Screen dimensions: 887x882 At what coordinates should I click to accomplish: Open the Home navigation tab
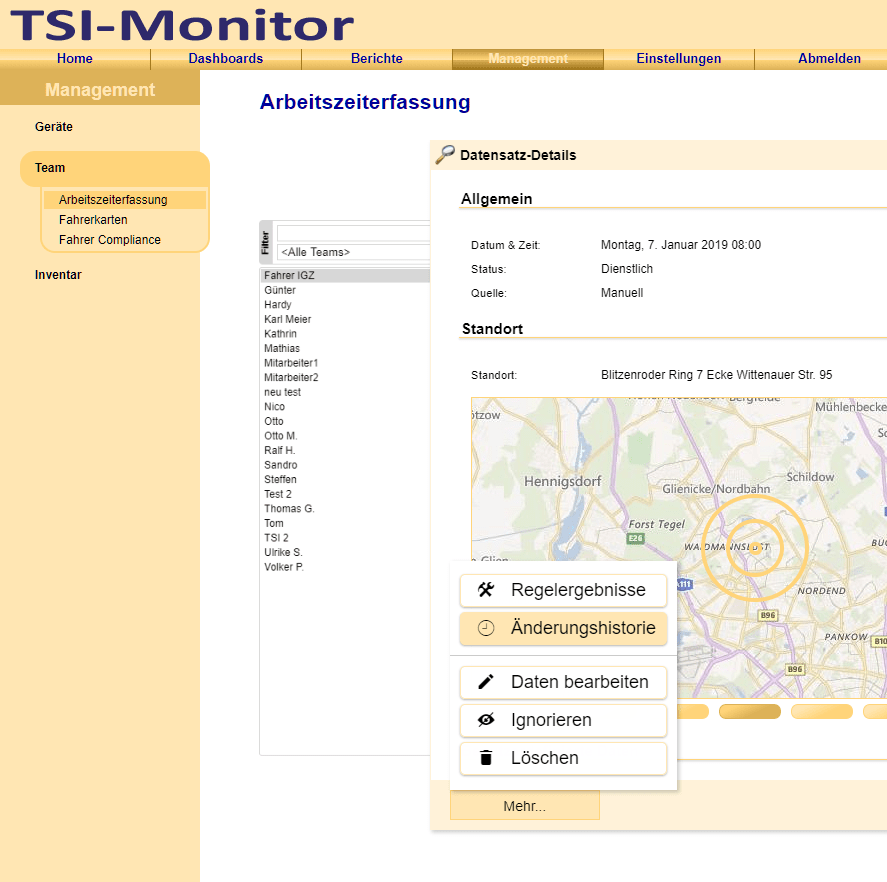point(75,59)
